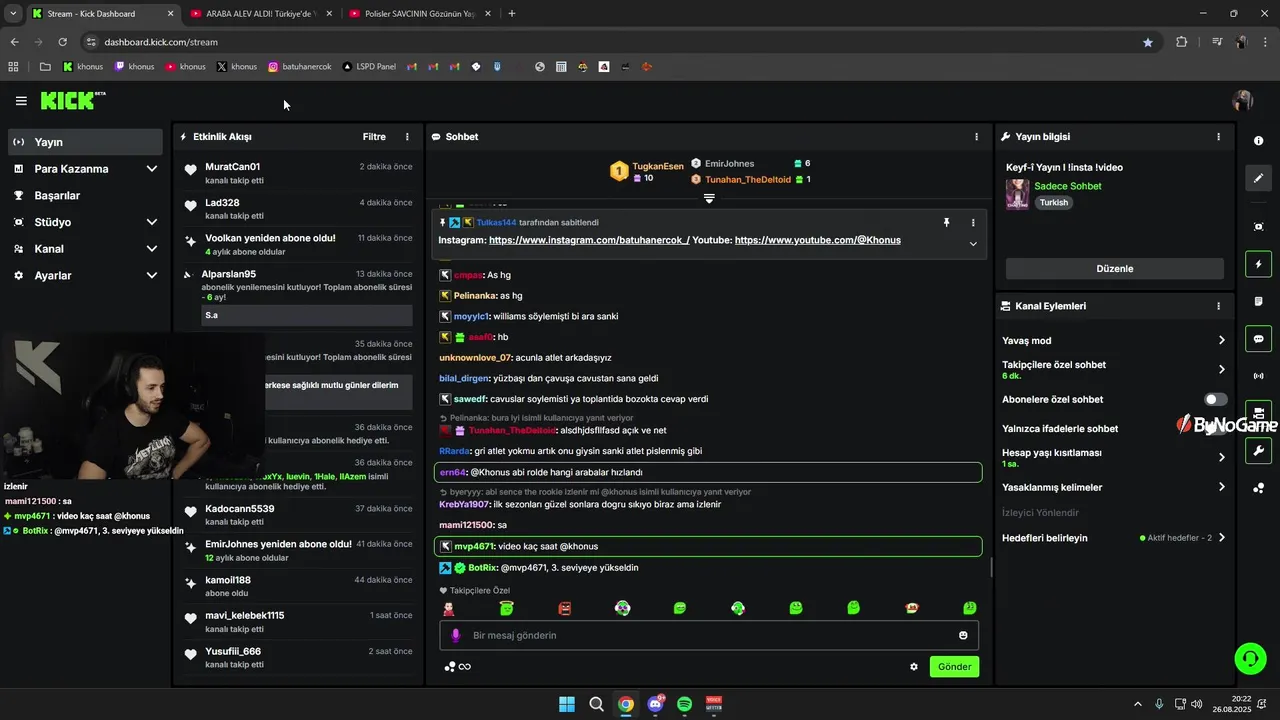
Task: Bookmark the page with the star icon
Action: (1148, 42)
